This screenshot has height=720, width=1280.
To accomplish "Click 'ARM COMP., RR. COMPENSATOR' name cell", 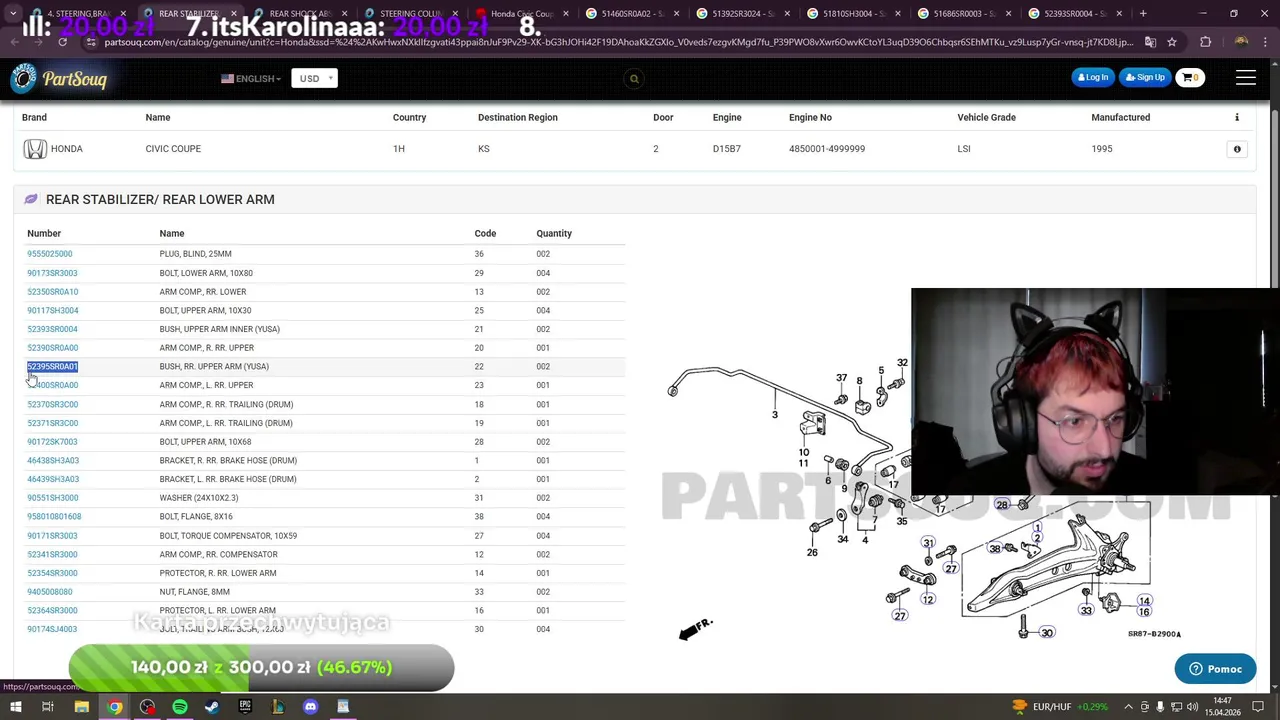I will click(x=218, y=554).
